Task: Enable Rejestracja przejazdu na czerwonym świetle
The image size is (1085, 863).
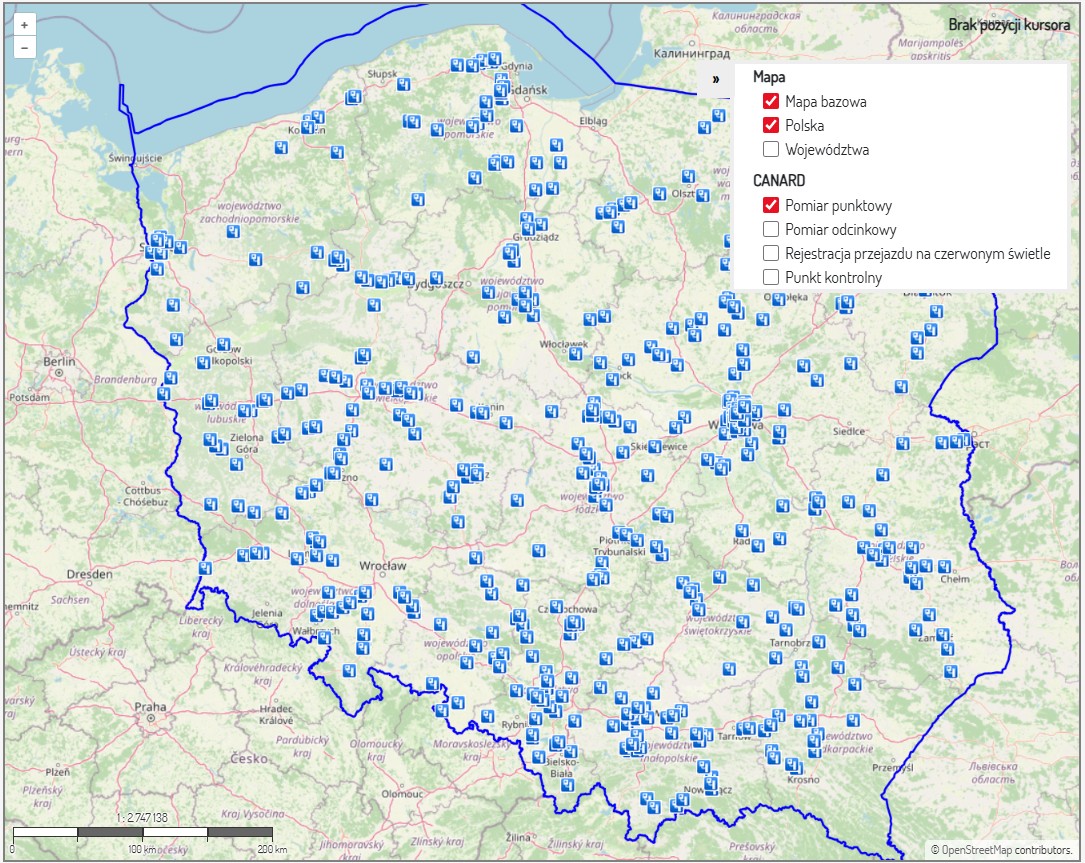Action: click(771, 254)
